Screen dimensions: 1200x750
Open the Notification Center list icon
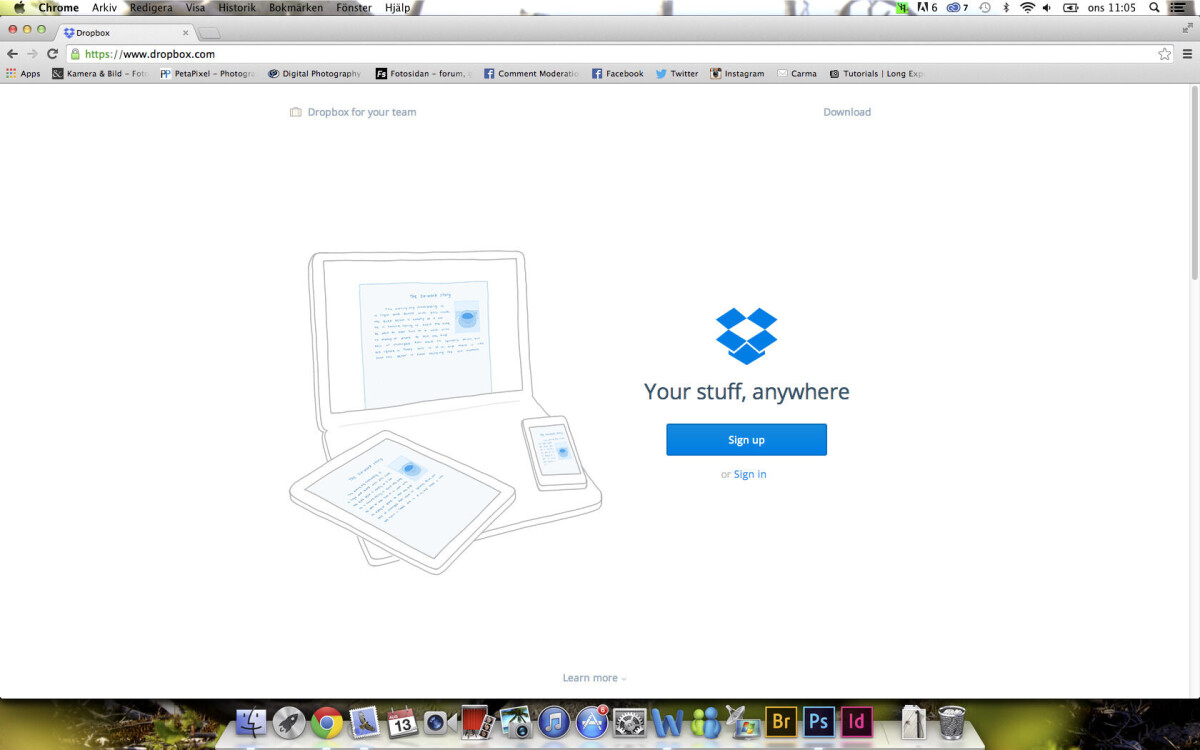pos(1177,7)
